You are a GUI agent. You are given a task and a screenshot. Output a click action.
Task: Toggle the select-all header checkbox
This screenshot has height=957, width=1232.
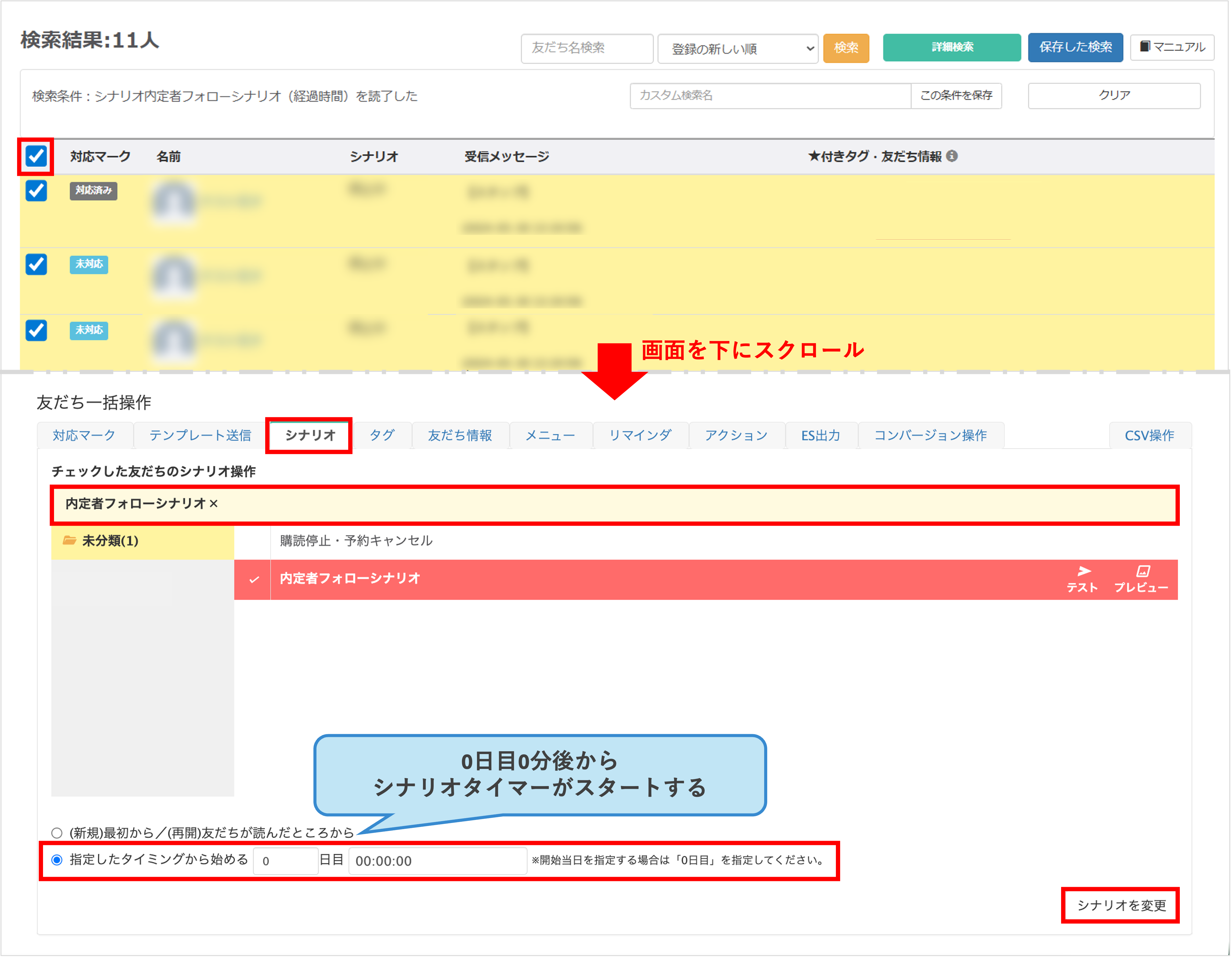pos(36,156)
